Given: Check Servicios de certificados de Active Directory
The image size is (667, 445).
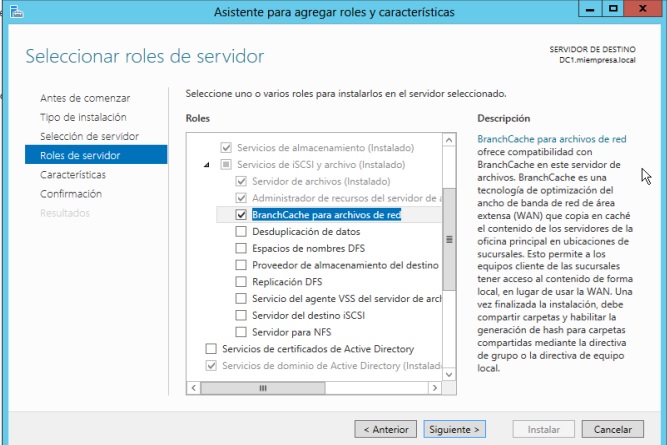Looking at the screenshot, I should tap(210, 349).
